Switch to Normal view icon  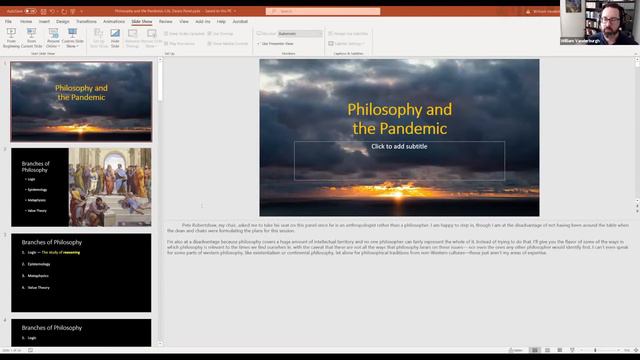click(x=535, y=350)
